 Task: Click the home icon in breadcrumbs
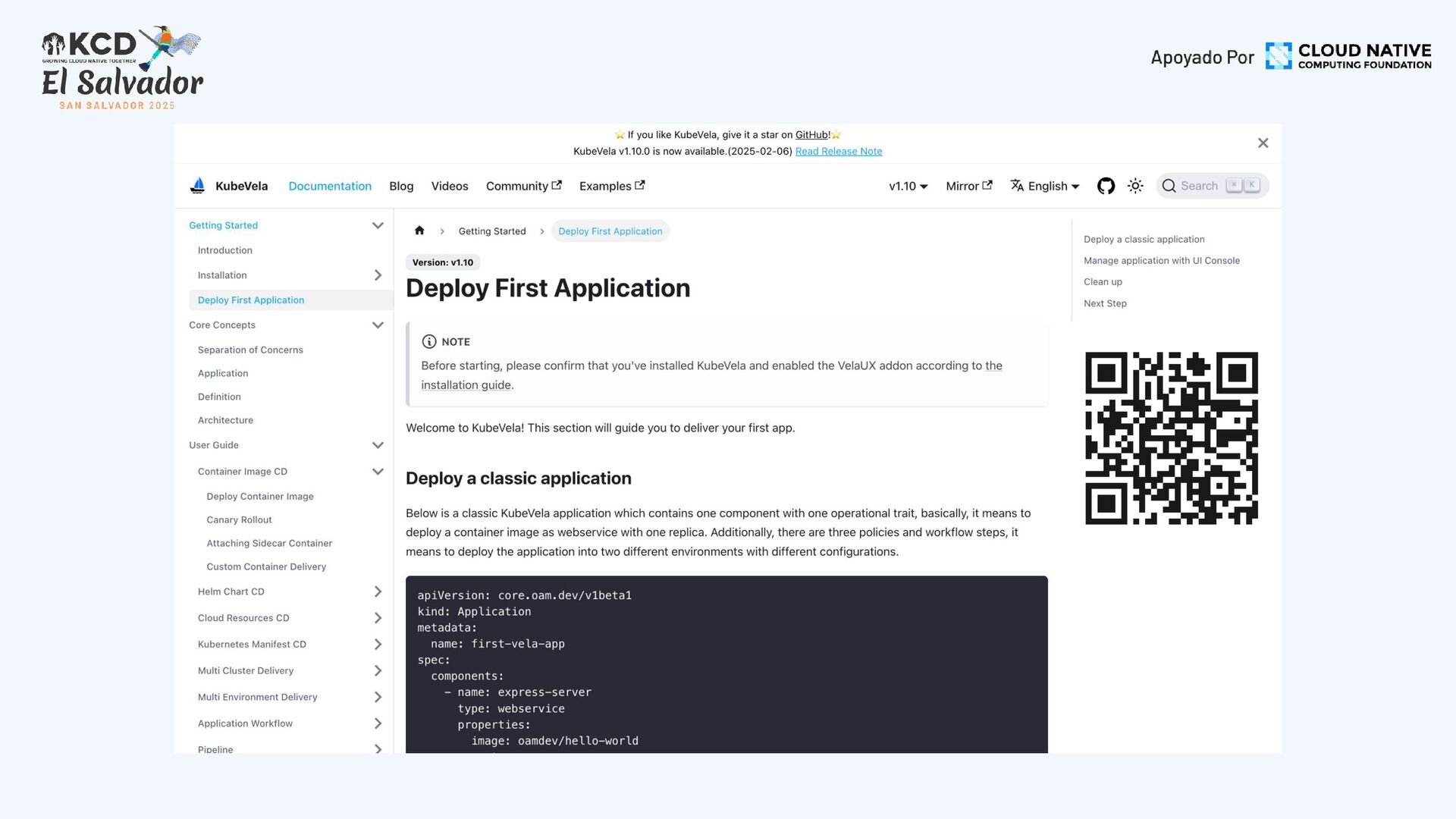[419, 231]
